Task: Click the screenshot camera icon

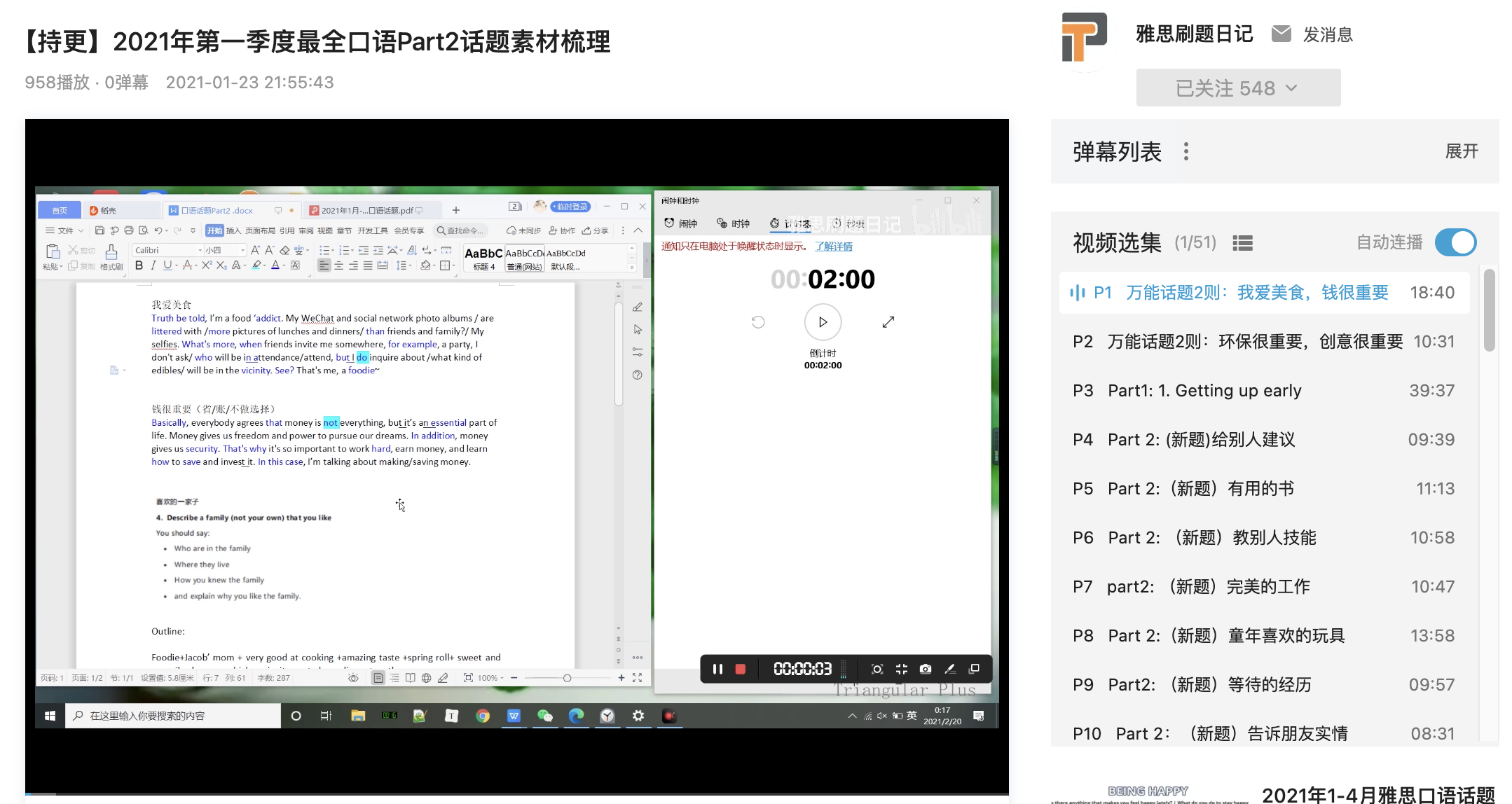Action: pos(926,669)
